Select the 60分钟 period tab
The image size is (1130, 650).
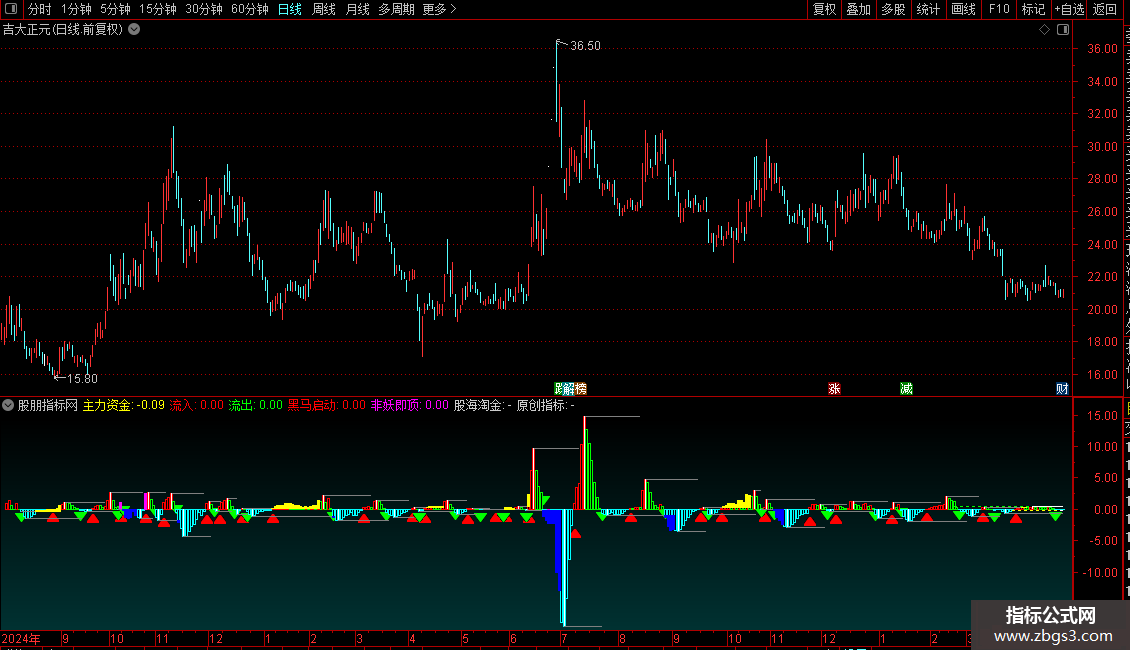pyautogui.click(x=249, y=9)
